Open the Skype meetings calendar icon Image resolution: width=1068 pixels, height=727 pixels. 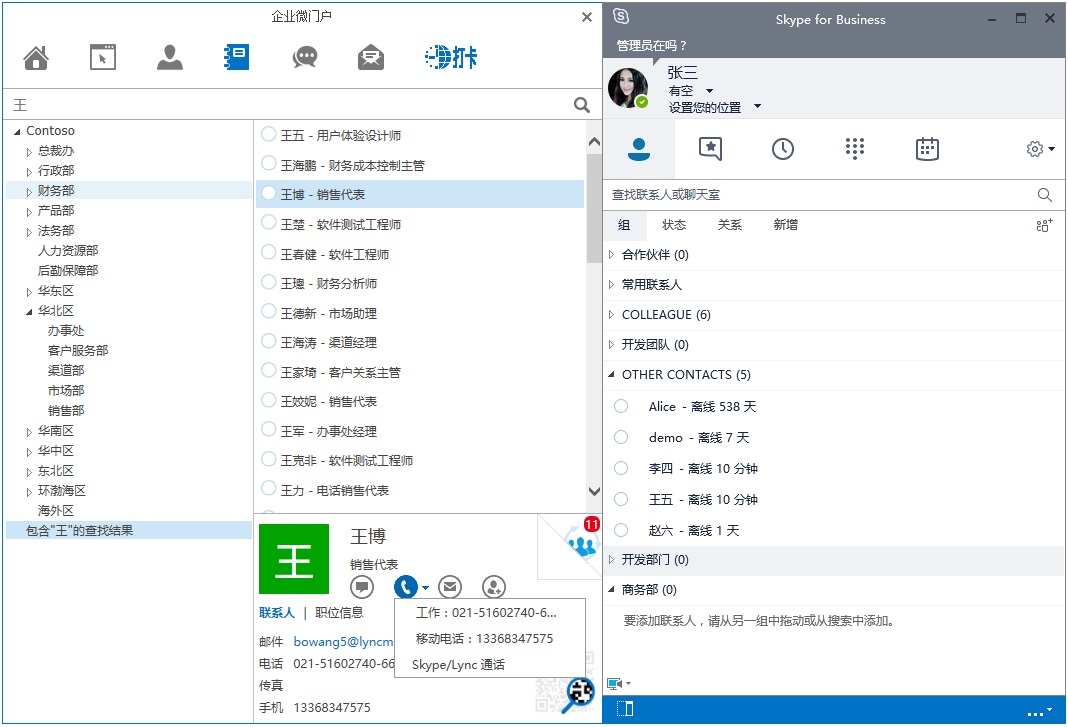927,149
